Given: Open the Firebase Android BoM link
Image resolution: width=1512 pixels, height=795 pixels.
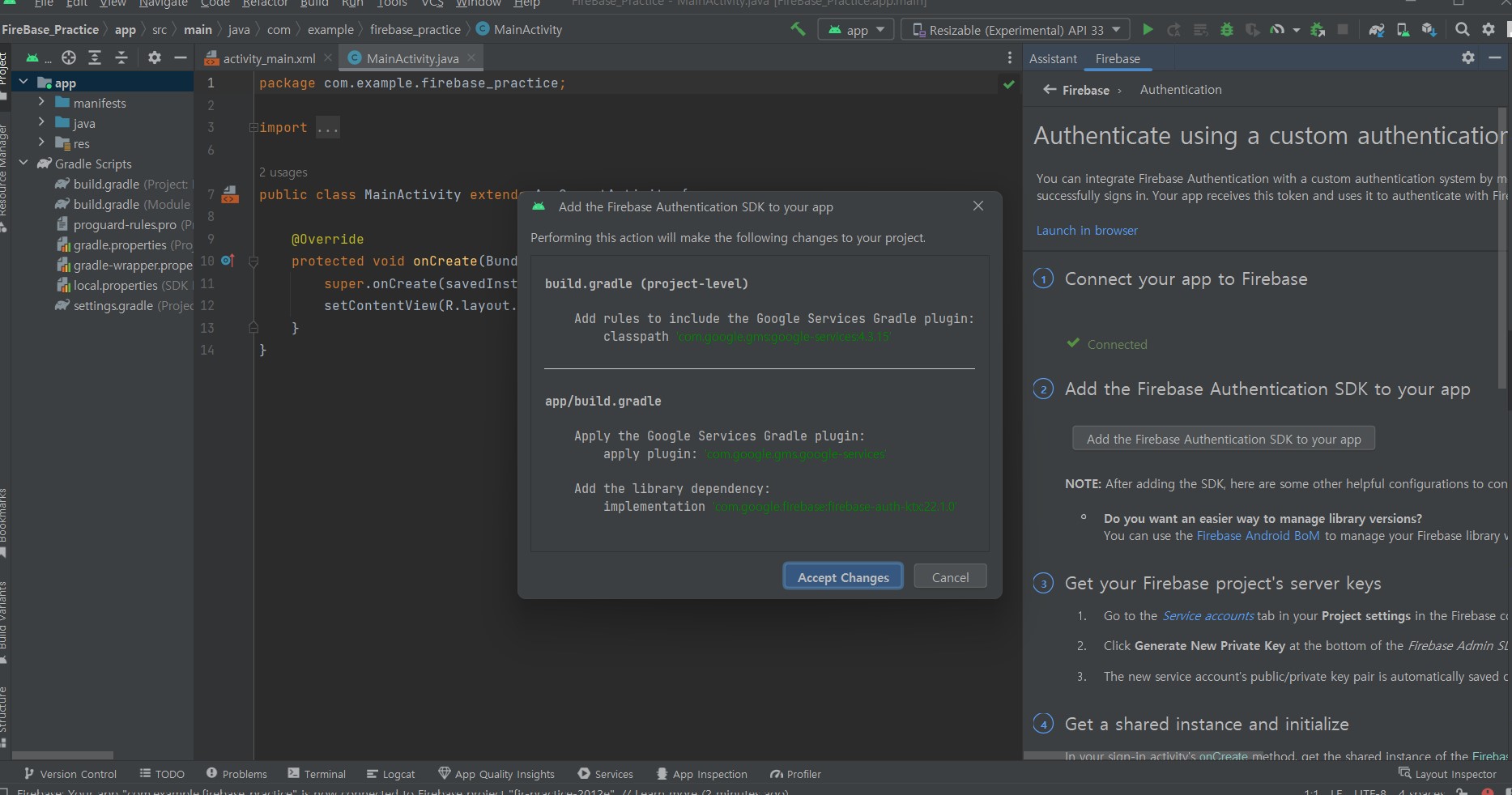Looking at the screenshot, I should click(x=1258, y=536).
